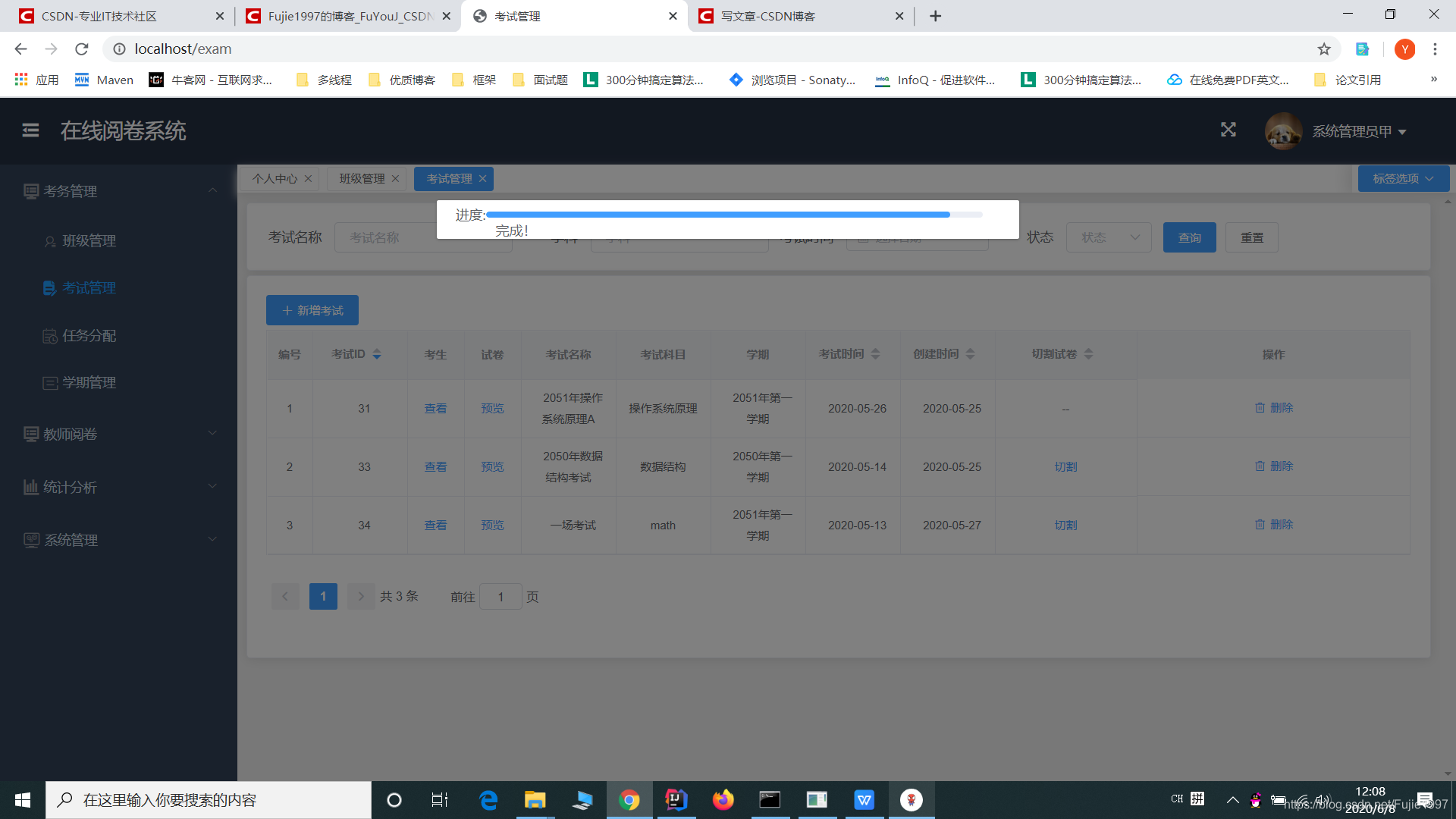Click the admin user avatar picture
The width and height of the screenshot is (1456, 819).
1283,131
